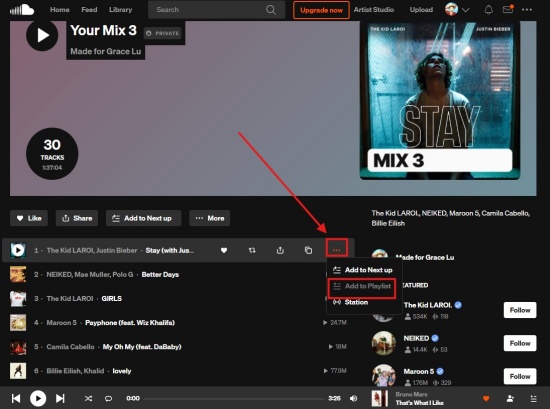Select My Oh My (feat. DaBaby)
Image resolution: width=550 pixels, height=409 pixels.
[x=142, y=347]
